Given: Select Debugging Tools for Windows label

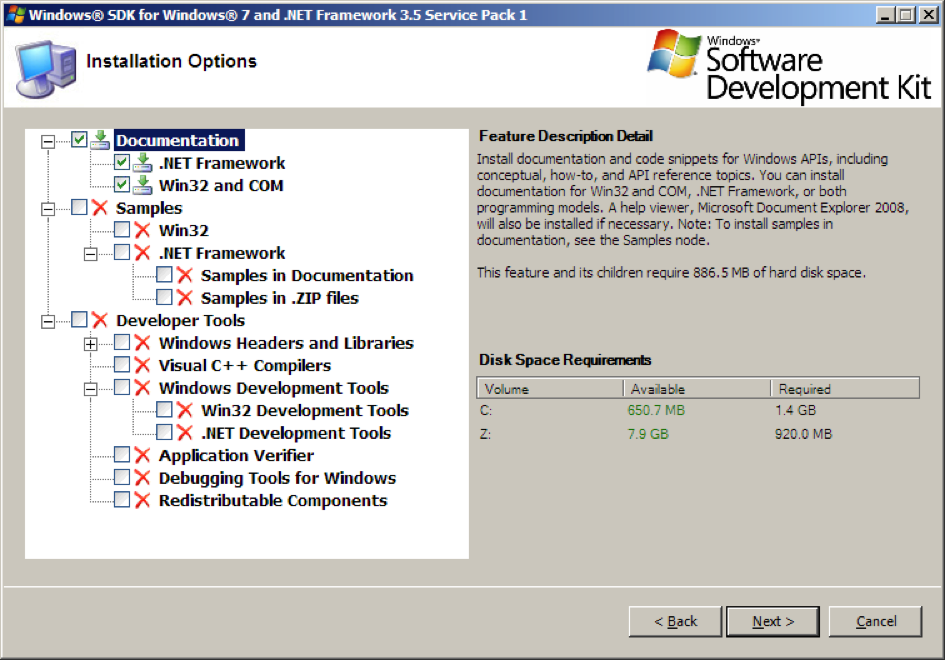Looking at the screenshot, I should (277, 478).
